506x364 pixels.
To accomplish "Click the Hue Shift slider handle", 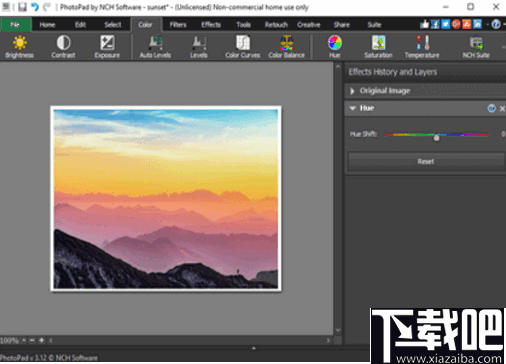I will click(x=436, y=137).
